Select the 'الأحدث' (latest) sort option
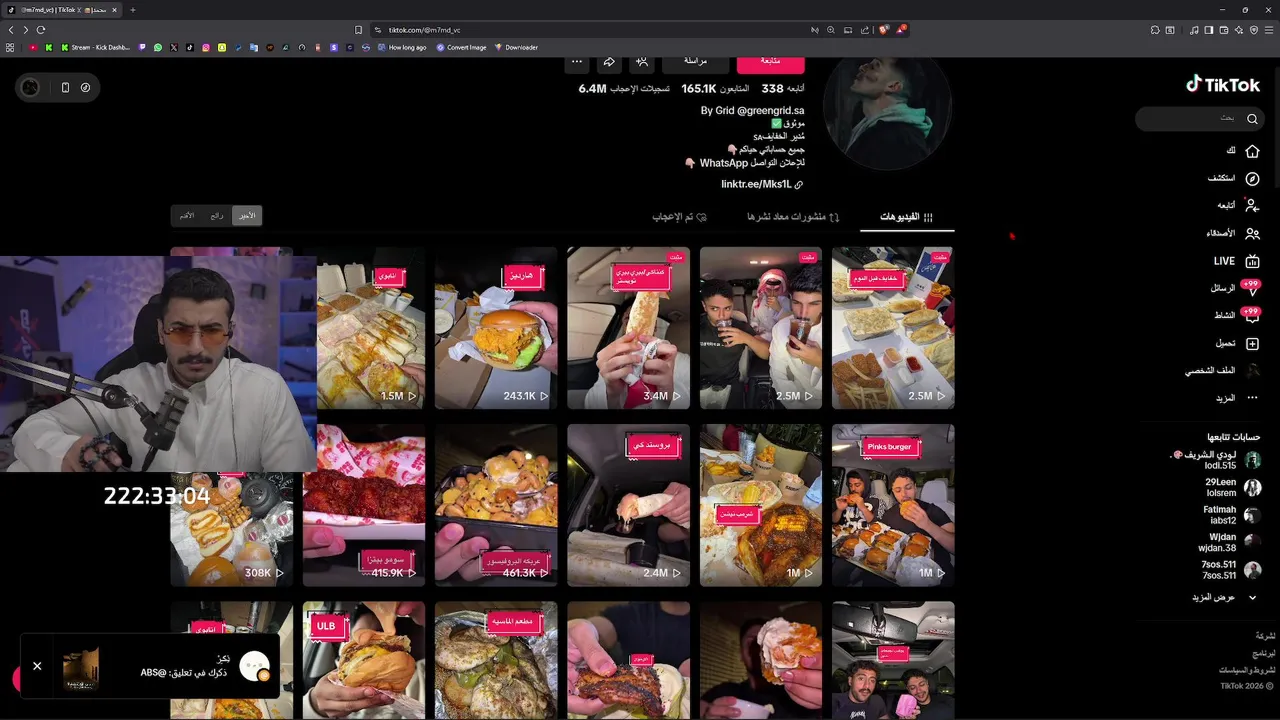 tap(247, 215)
